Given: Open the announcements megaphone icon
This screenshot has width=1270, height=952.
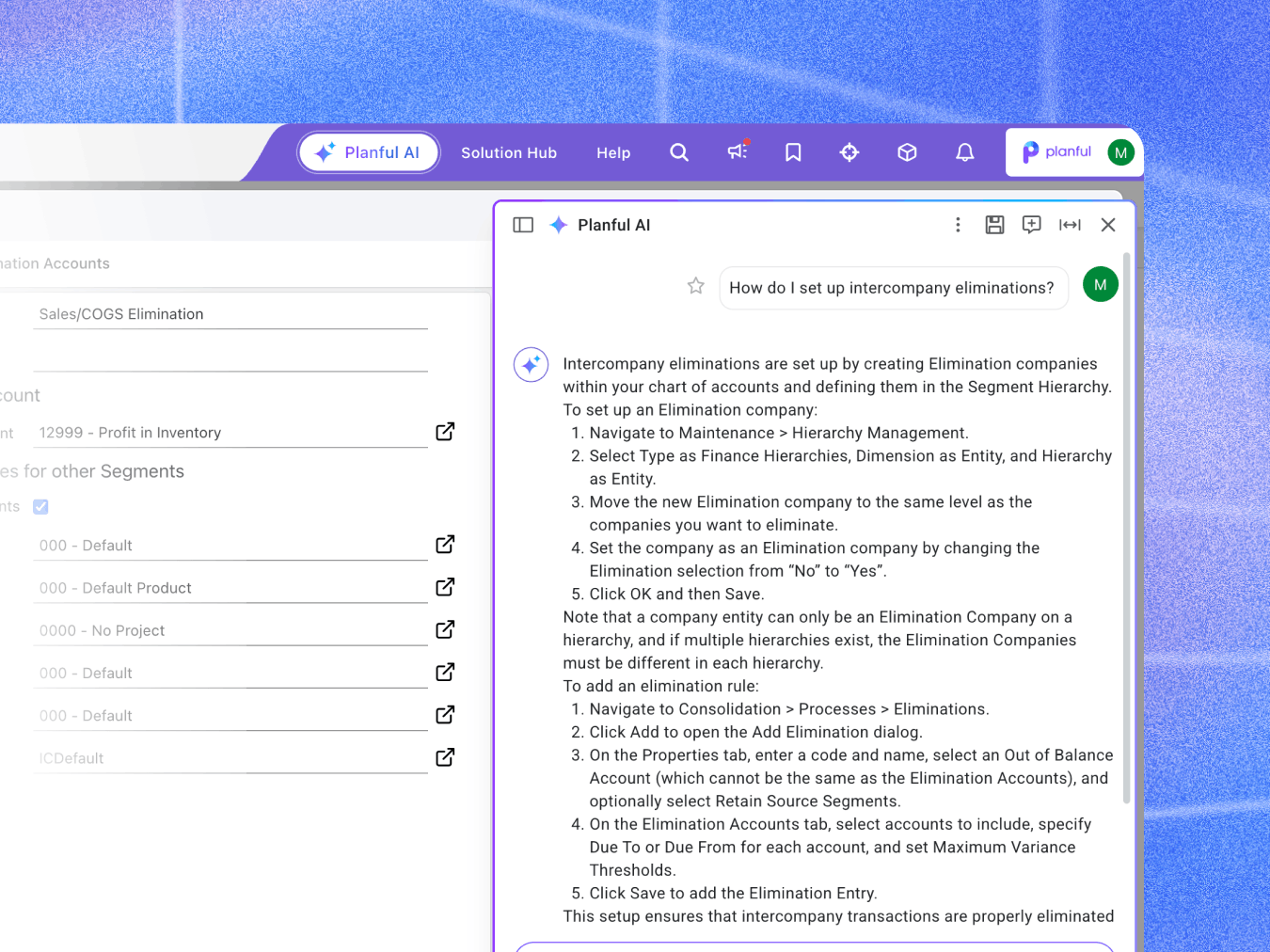Looking at the screenshot, I should coord(738,151).
